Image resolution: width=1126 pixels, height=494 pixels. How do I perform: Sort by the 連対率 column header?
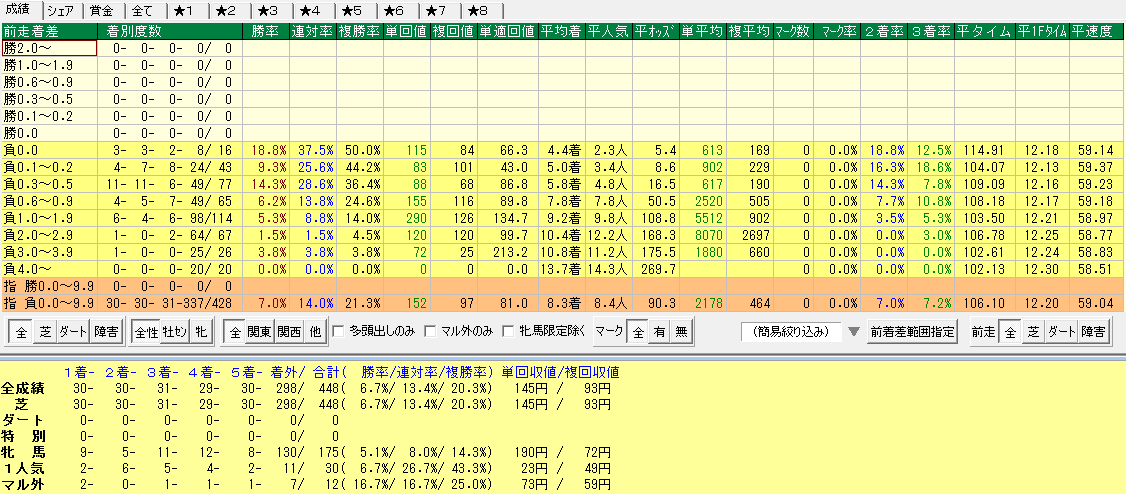click(312, 31)
